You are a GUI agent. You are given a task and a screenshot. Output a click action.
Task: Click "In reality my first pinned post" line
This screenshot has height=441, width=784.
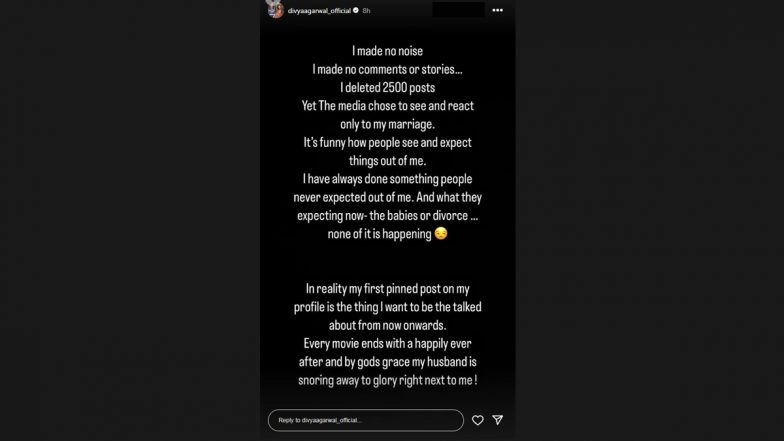click(387, 289)
